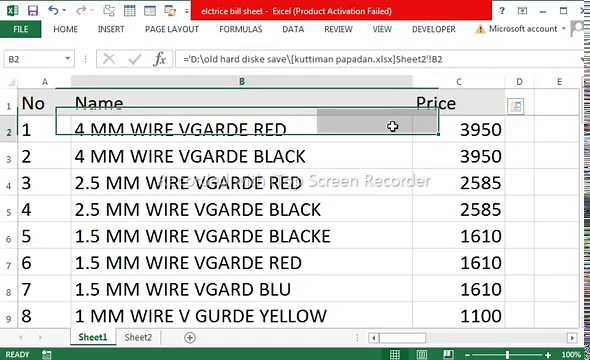Click cell '1 MM WIRE V GURDE YELLOW'
The width and height of the screenshot is (590, 360).
pos(242,315)
